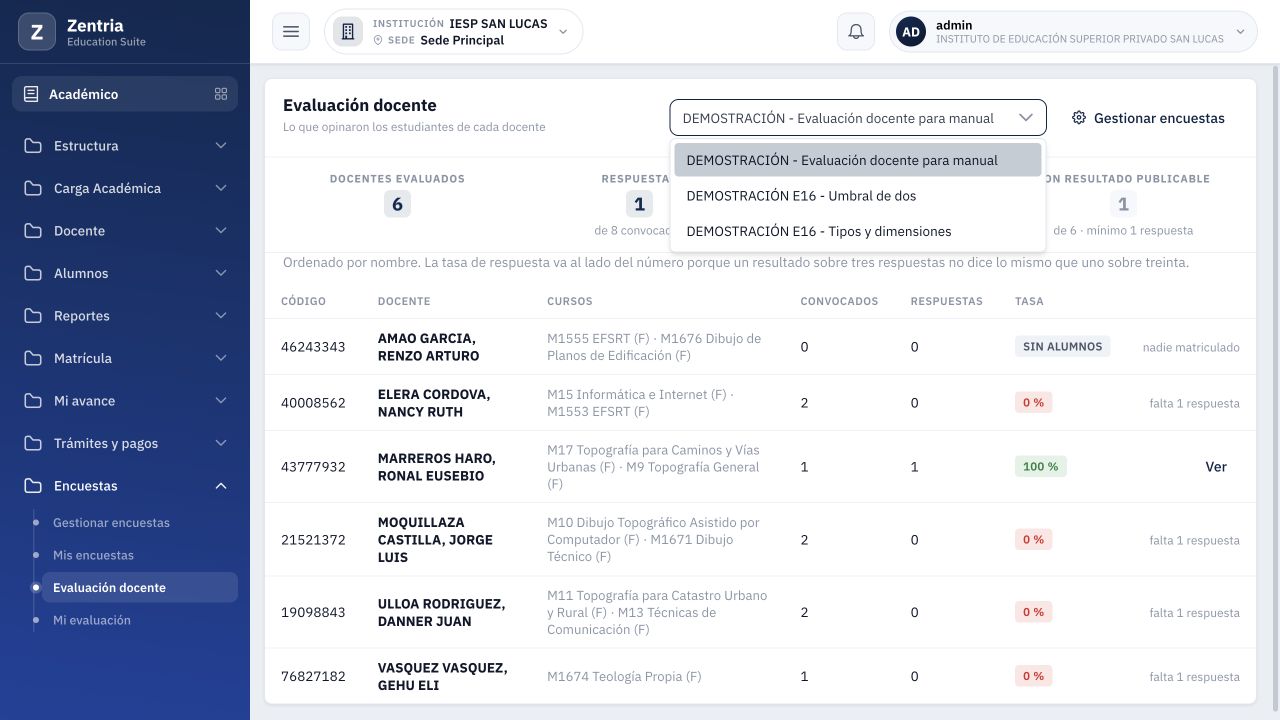Click the Encuestas folder icon
This screenshot has height=720, width=1280.
point(34,486)
